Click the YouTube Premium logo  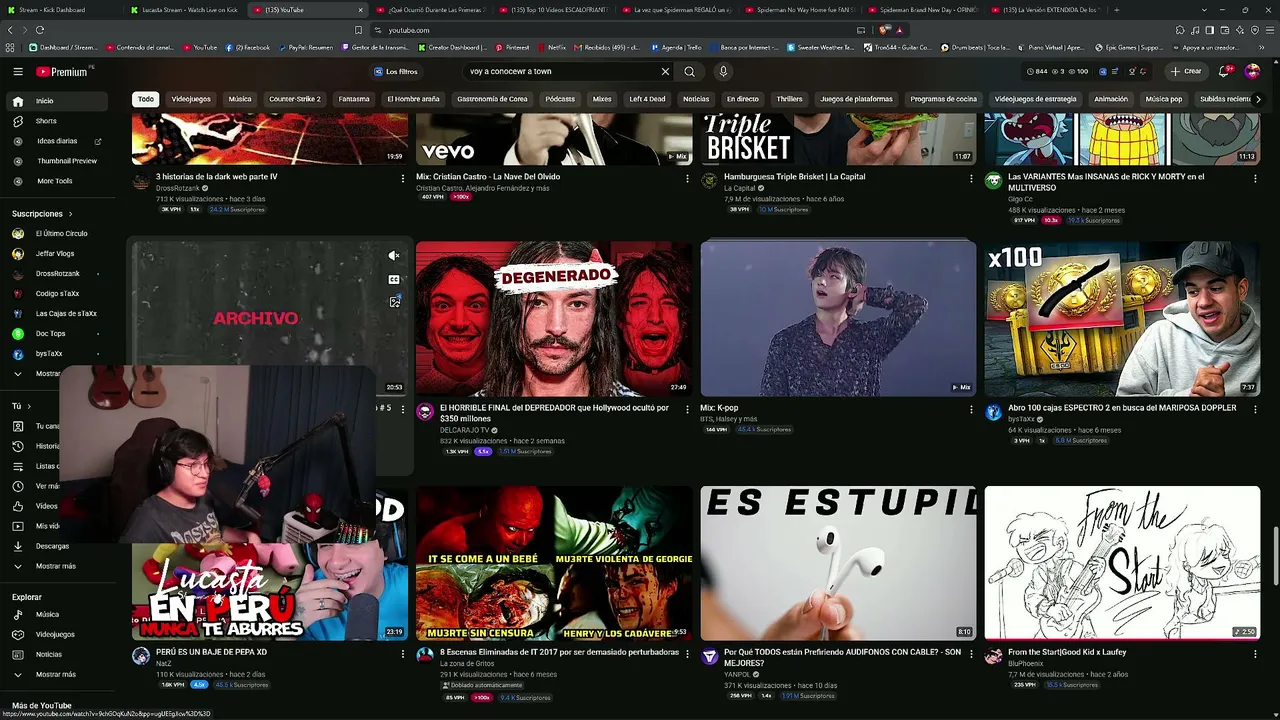(x=62, y=72)
